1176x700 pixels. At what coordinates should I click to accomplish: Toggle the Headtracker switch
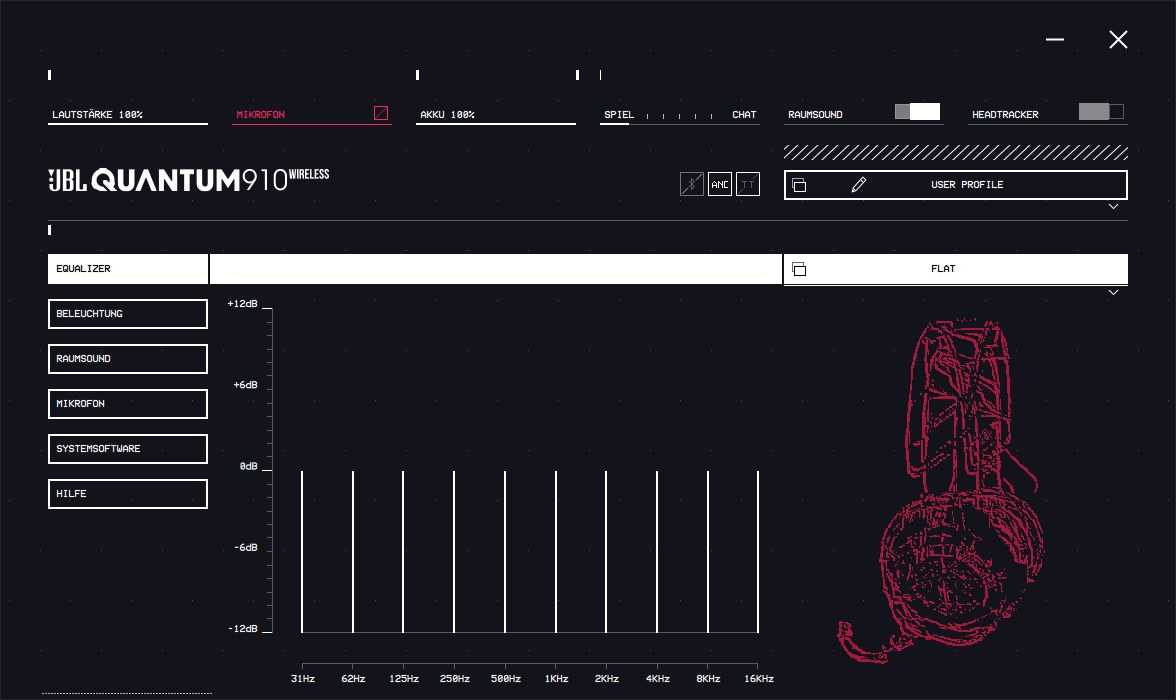1101,112
